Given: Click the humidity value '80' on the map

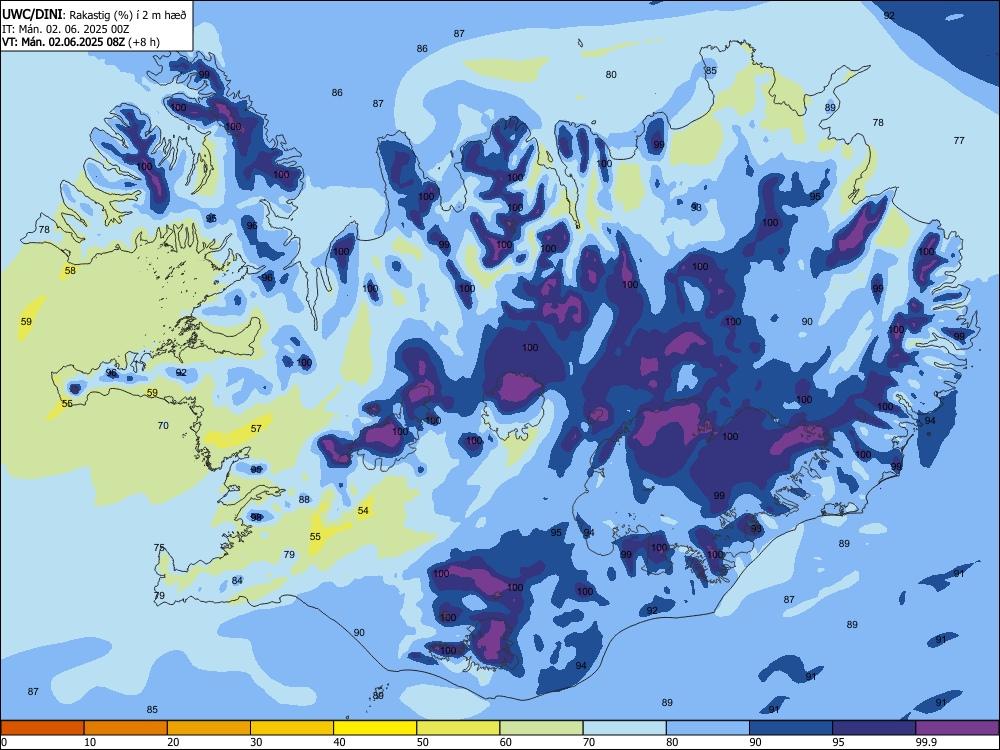Looking at the screenshot, I should click(x=611, y=75).
